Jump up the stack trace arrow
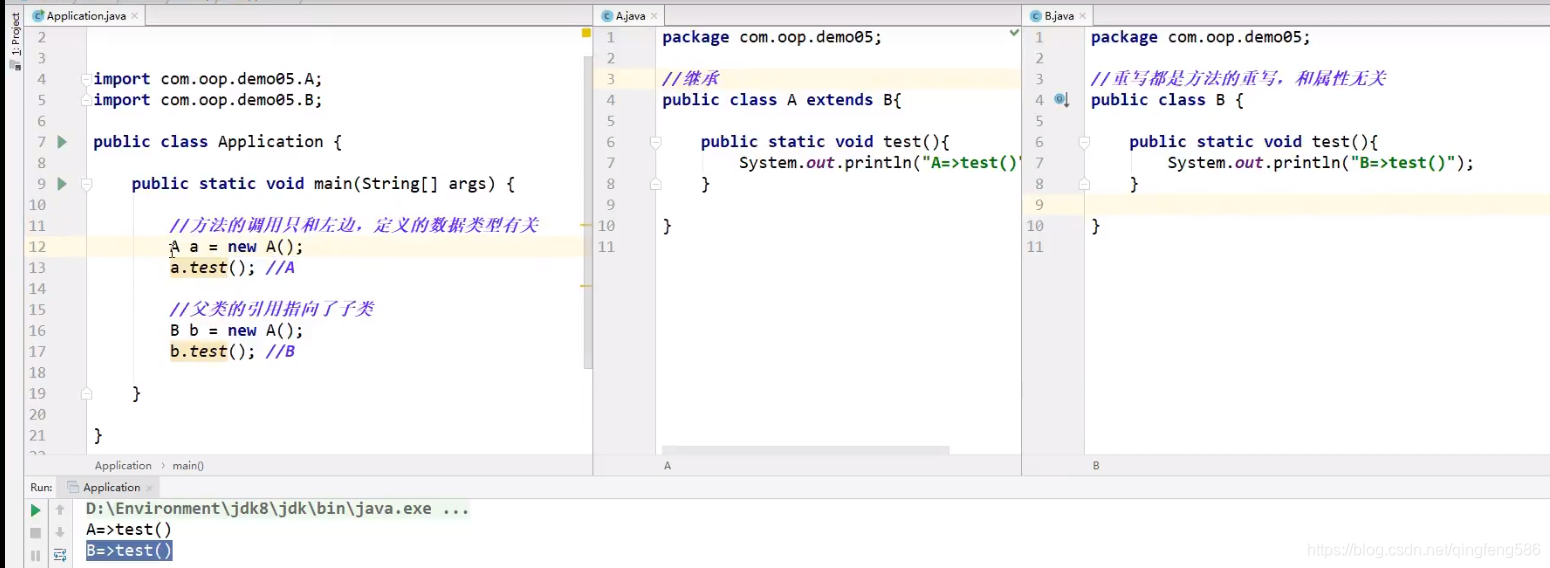Image resolution: width=1550 pixels, height=568 pixels. pos(60,510)
